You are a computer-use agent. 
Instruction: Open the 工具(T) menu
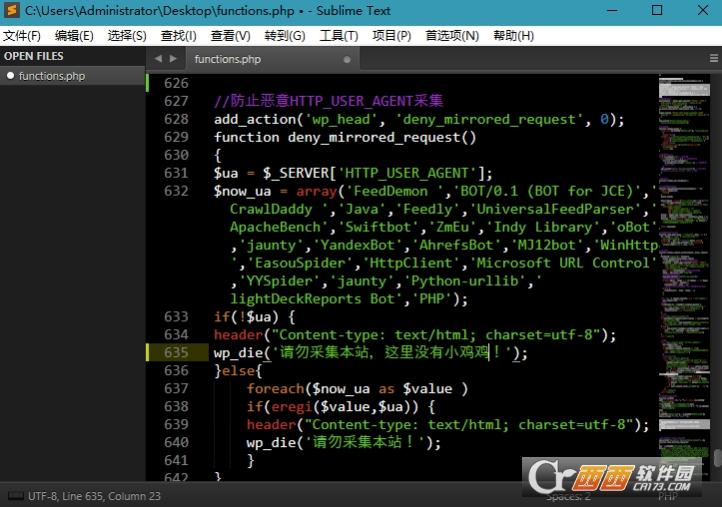coord(338,35)
